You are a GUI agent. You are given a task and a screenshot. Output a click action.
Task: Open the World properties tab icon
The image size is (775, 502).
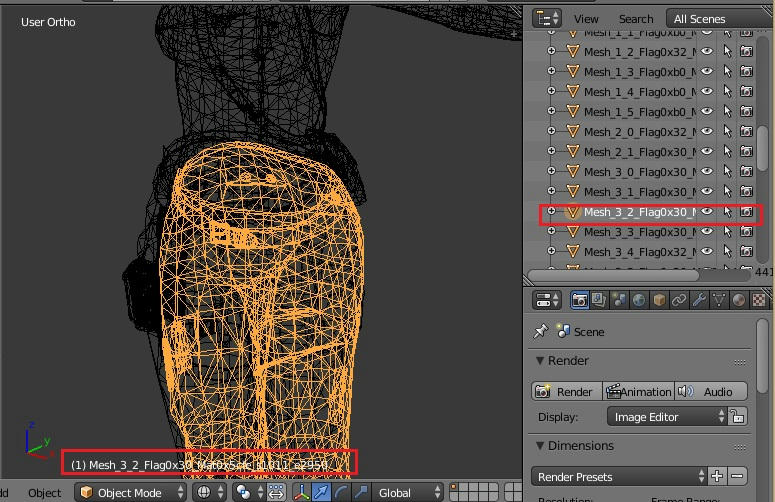point(638,299)
